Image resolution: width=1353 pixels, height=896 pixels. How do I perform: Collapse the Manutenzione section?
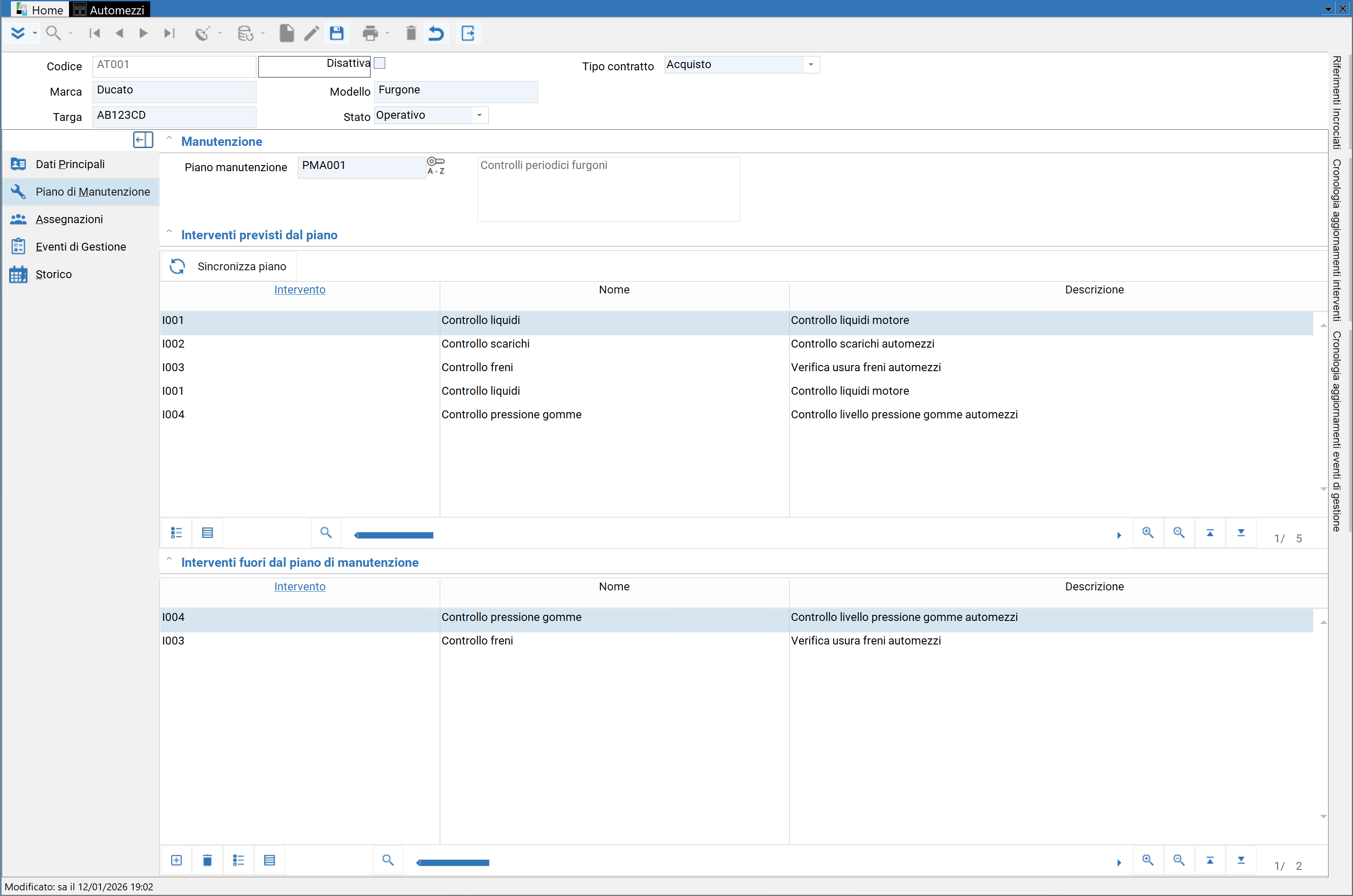point(169,138)
